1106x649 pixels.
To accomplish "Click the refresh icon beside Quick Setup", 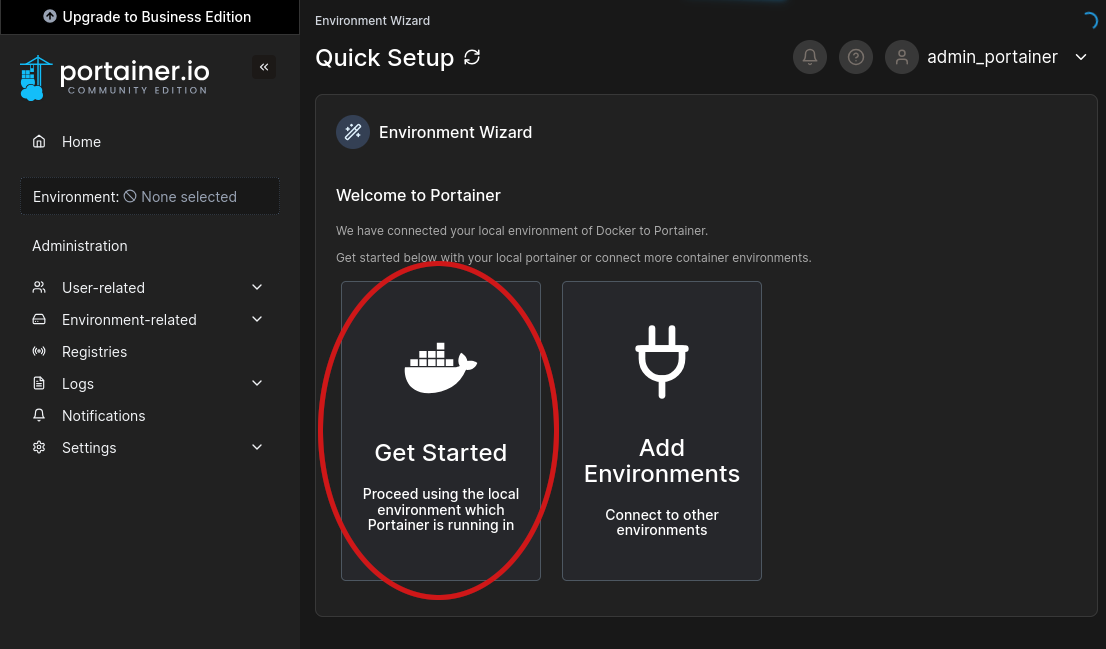I will tap(472, 58).
